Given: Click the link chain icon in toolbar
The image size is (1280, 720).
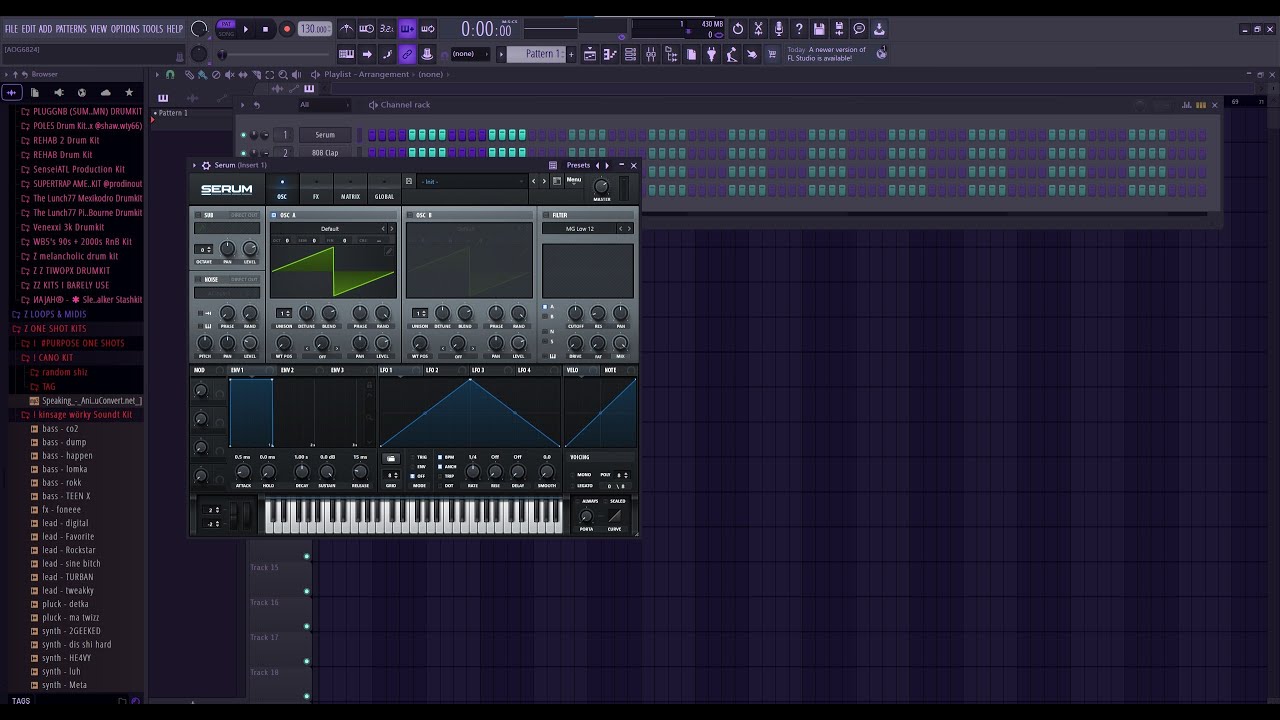Looking at the screenshot, I should pos(407,54).
